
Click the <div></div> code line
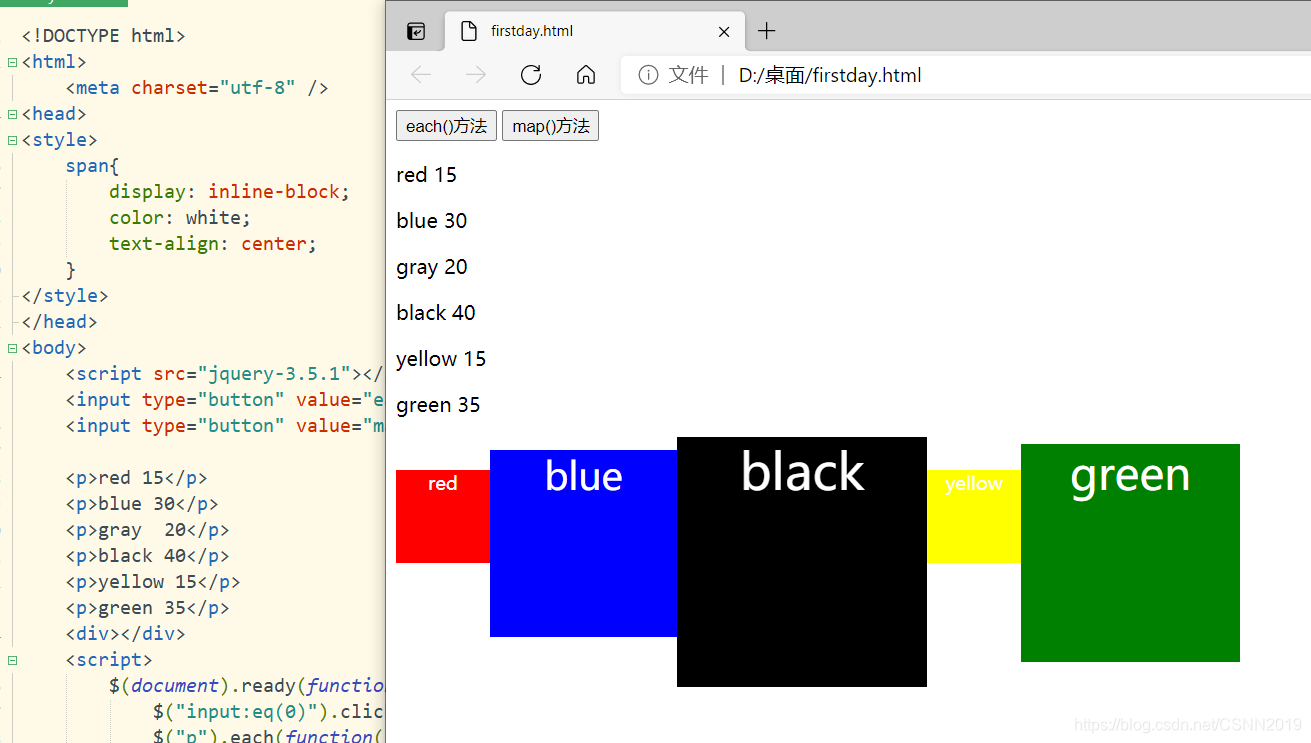126,634
